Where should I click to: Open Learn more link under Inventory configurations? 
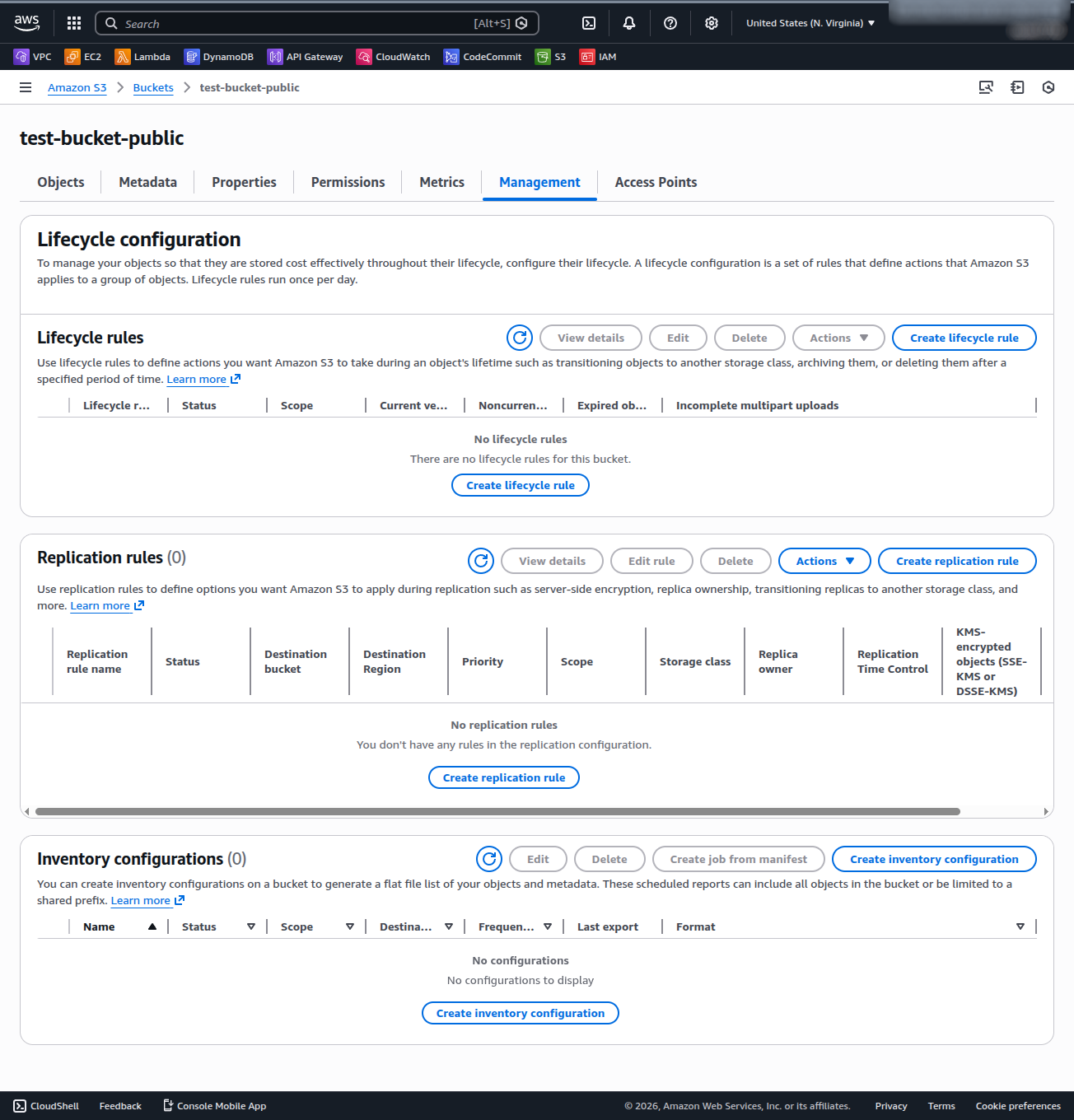pyautogui.click(x=147, y=900)
